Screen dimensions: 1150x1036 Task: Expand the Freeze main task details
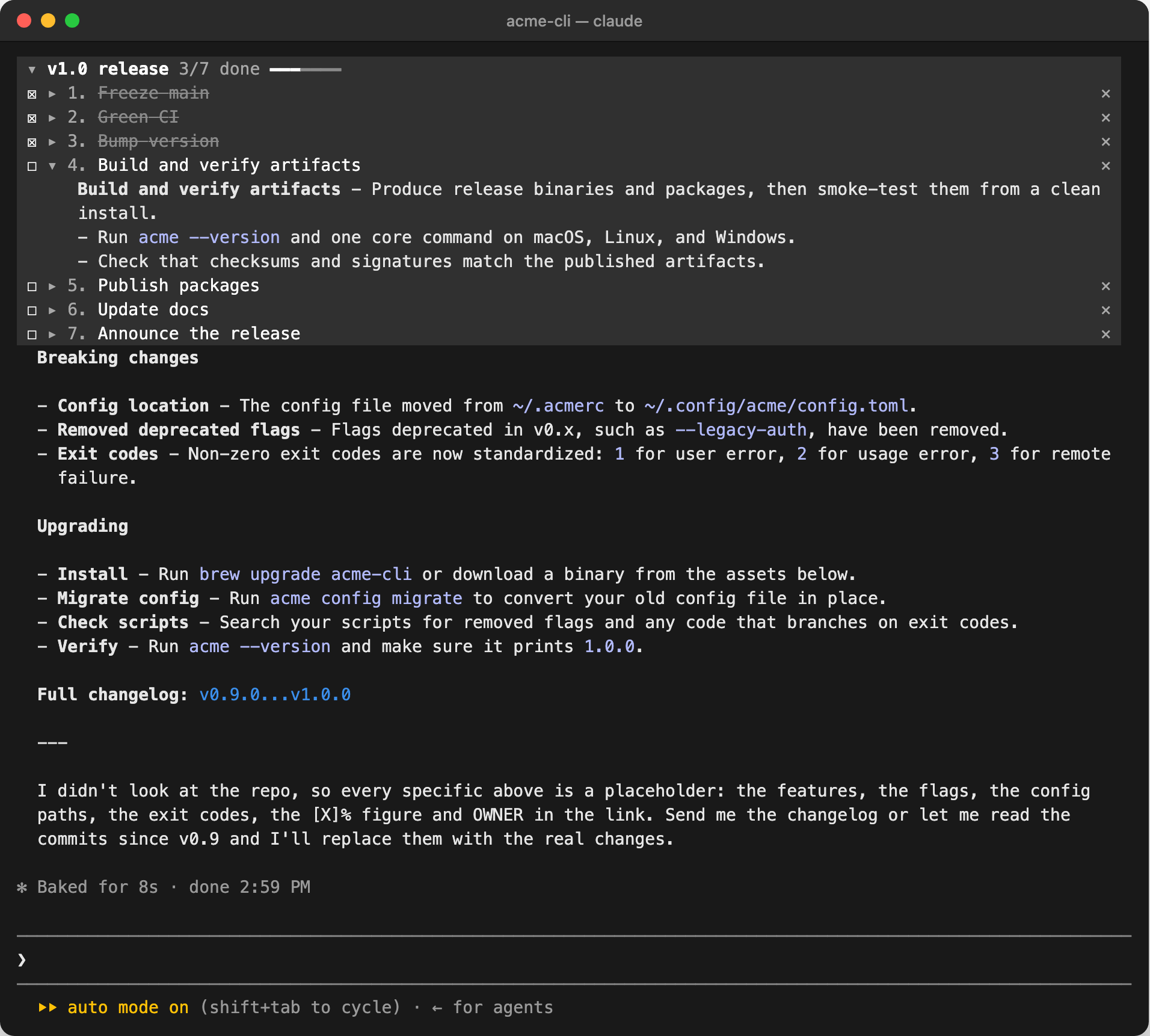[x=52, y=94]
